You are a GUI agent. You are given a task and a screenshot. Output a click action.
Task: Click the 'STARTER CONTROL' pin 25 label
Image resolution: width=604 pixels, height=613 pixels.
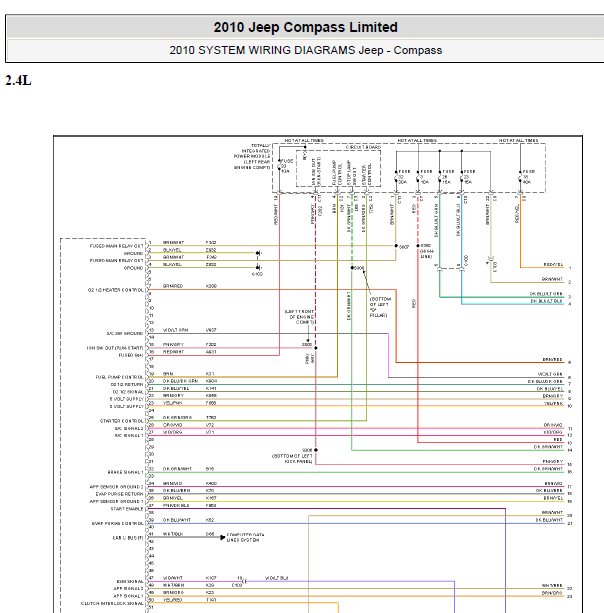(x=122, y=421)
